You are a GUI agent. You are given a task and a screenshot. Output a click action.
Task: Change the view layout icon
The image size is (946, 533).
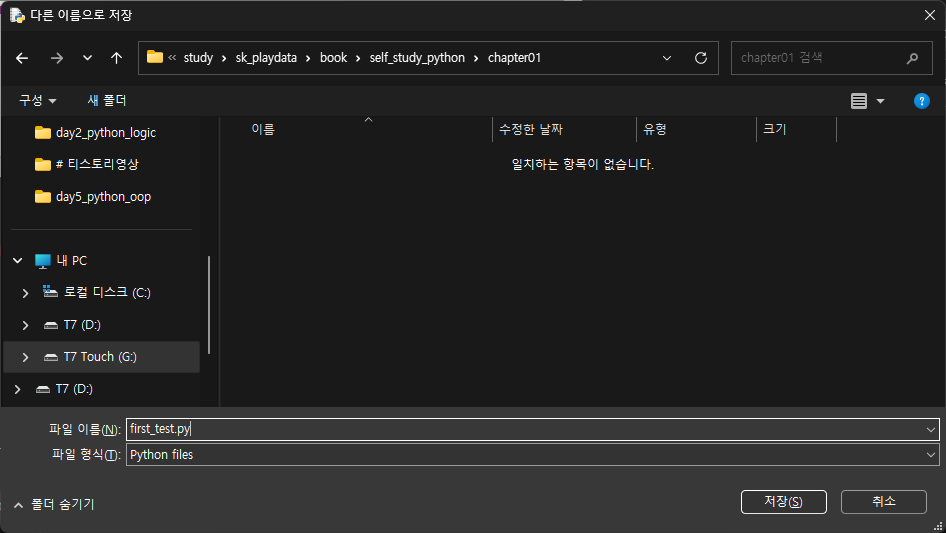tap(859, 101)
